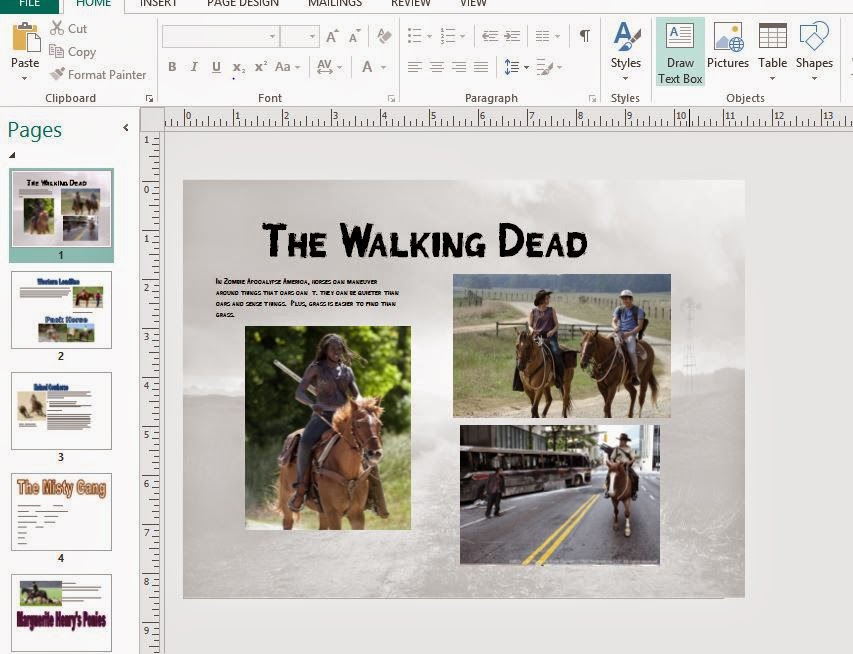
Task: Toggle Italic formatting
Action: pyautogui.click(x=194, y=67)
